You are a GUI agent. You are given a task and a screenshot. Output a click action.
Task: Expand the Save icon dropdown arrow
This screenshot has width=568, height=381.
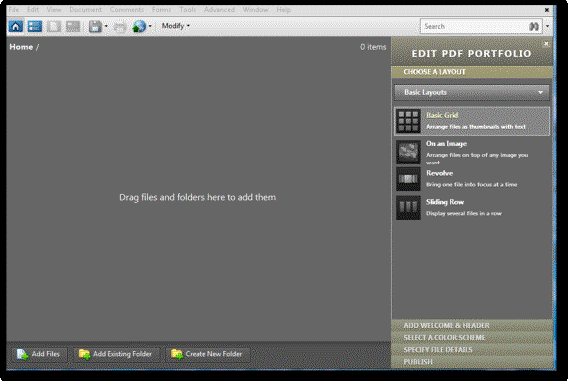click(x=106, y=26)
